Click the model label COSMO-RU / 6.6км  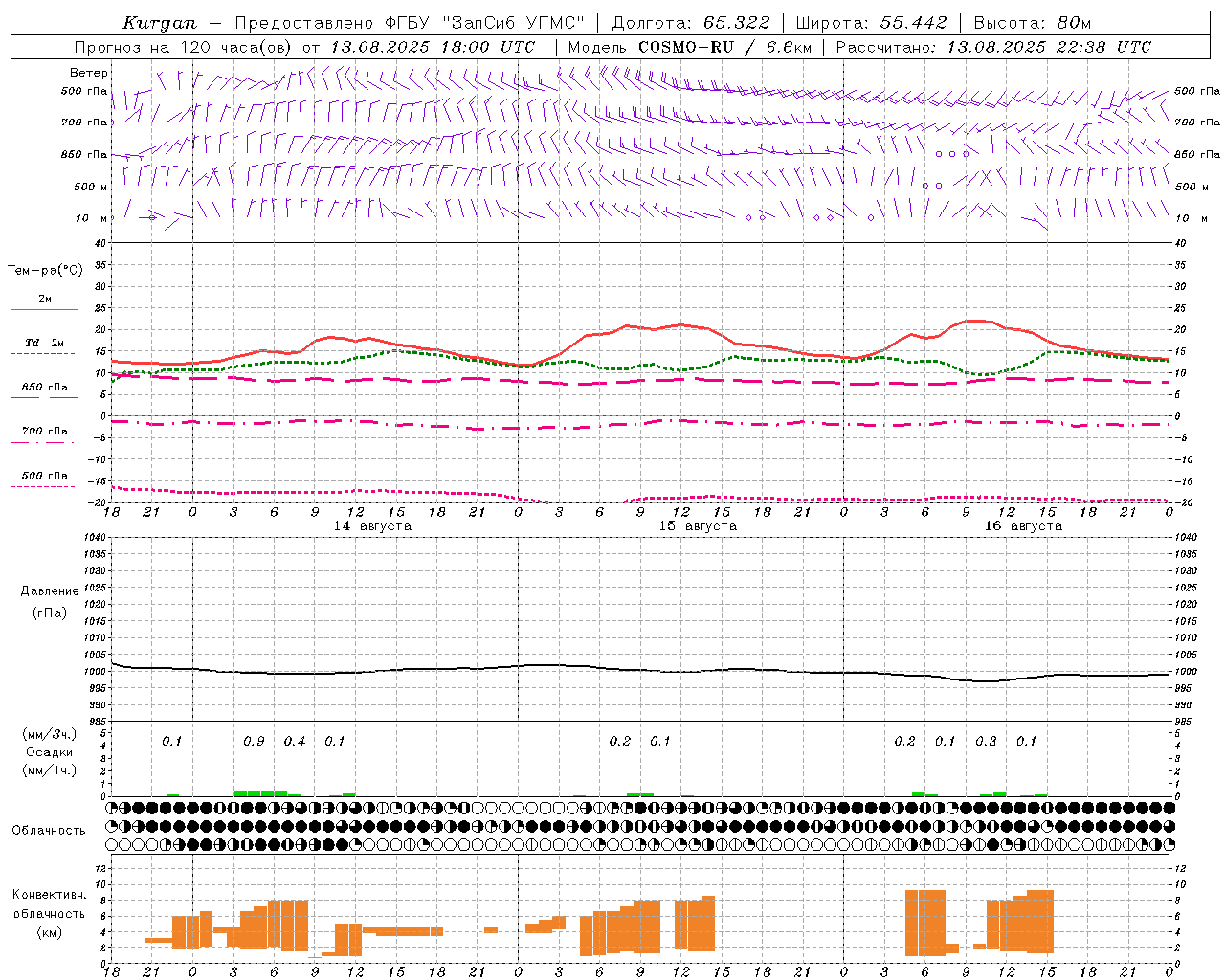(724, 47)
